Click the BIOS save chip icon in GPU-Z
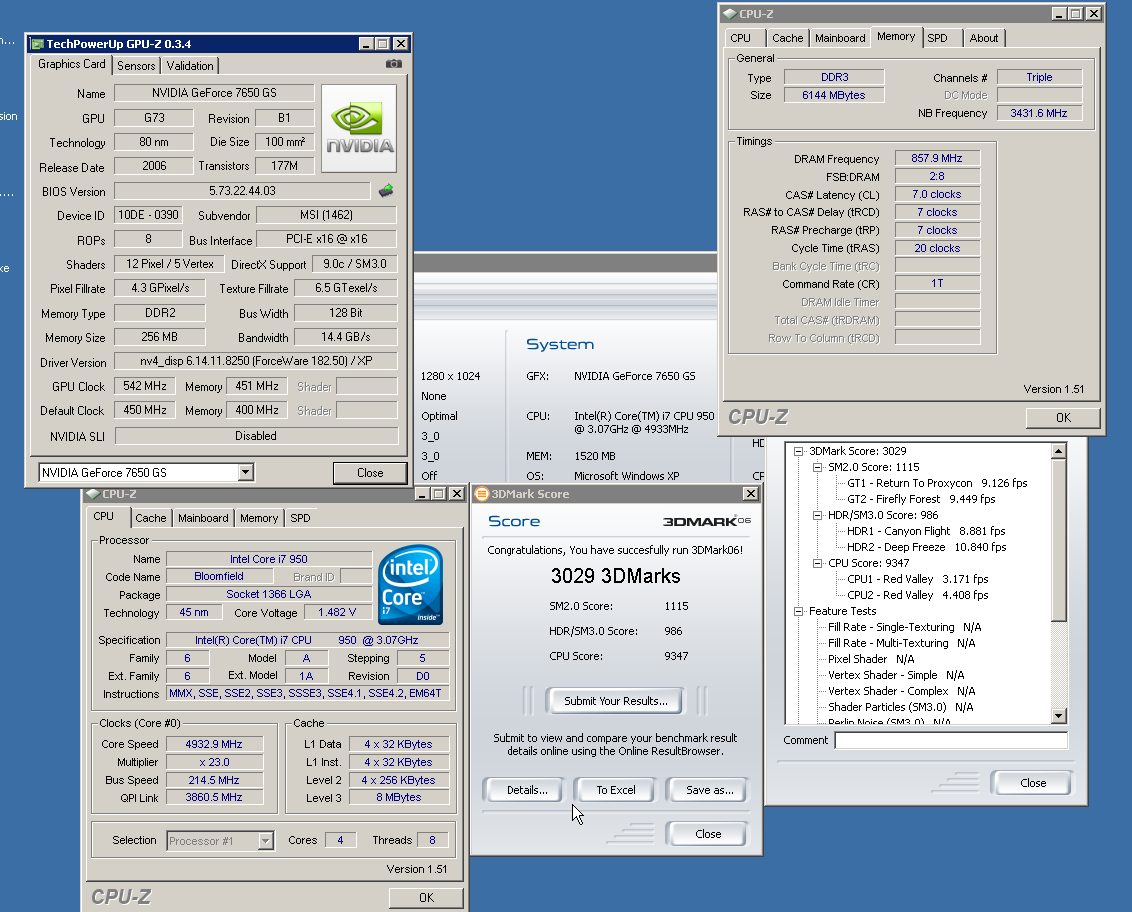The height and width of the screenshot is (912, 1132). 386,191
